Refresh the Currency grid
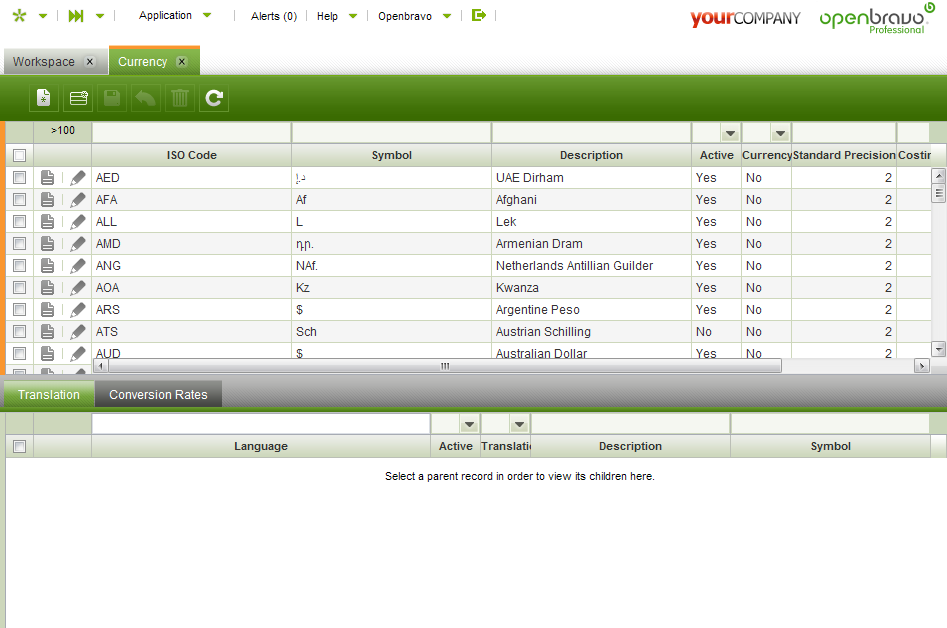Viewport: 947px width, 628px height. (214, 98)
